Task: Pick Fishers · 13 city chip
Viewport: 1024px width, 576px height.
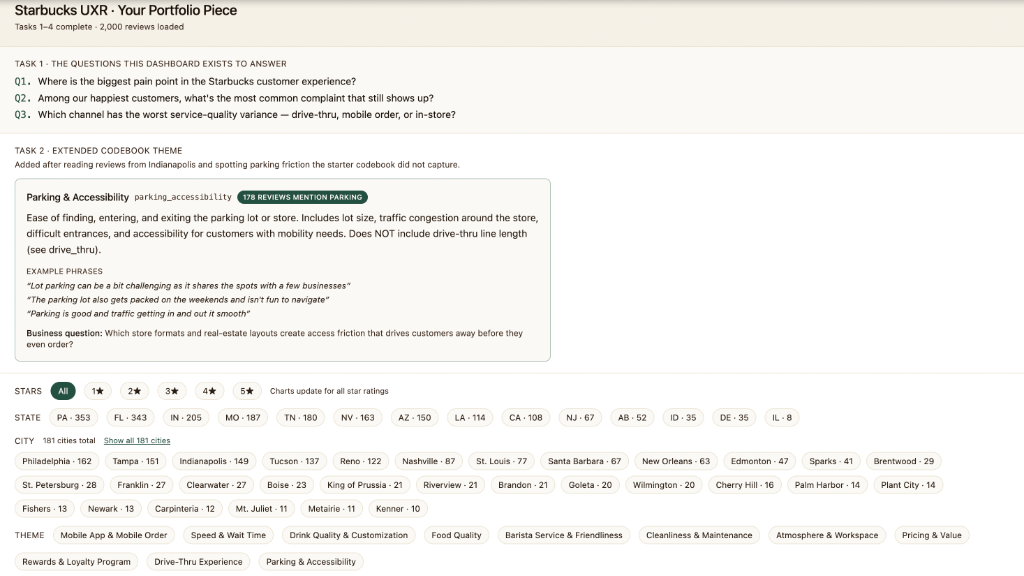Action: click(44, 509)
